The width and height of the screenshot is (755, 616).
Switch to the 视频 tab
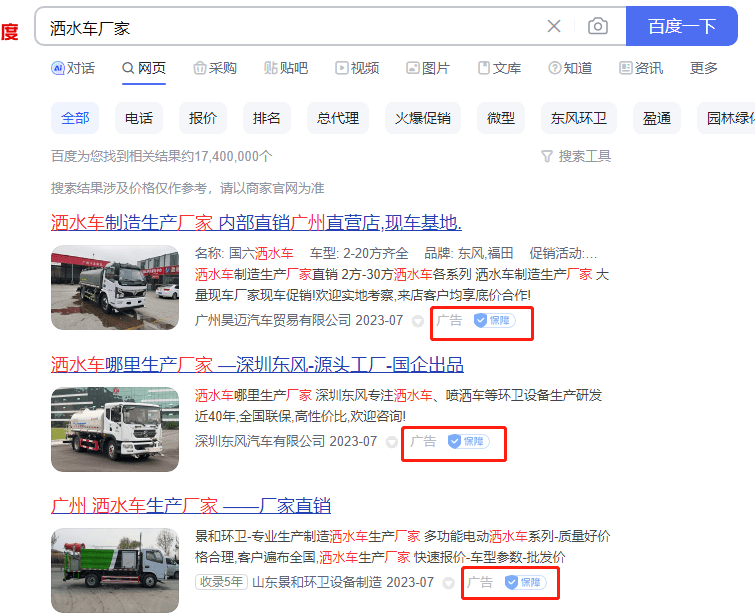(x=357, y=68)
